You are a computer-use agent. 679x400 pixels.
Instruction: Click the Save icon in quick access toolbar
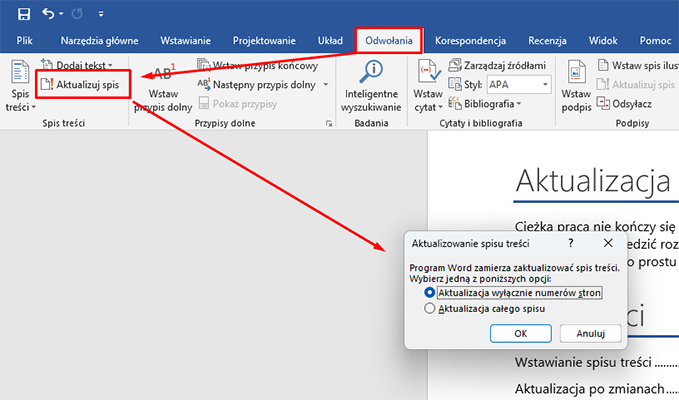pos(24,14)
